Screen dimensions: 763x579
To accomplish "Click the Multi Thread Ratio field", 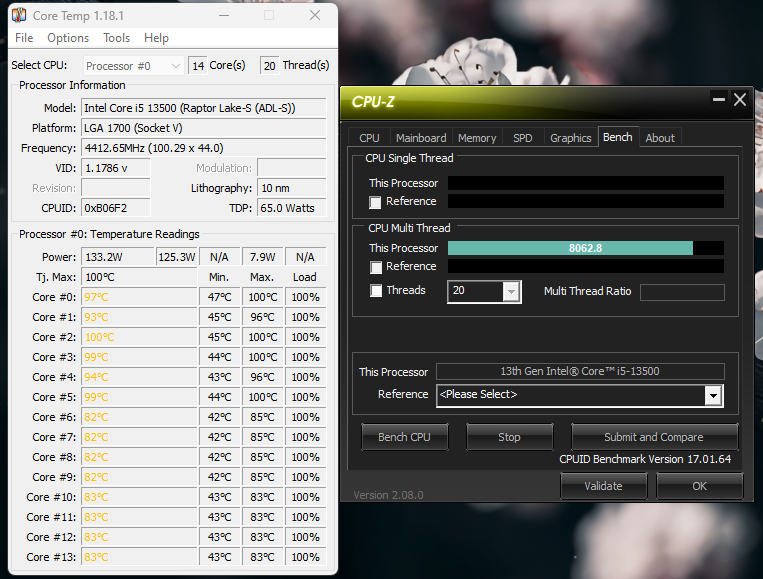I will click(682, 292).
